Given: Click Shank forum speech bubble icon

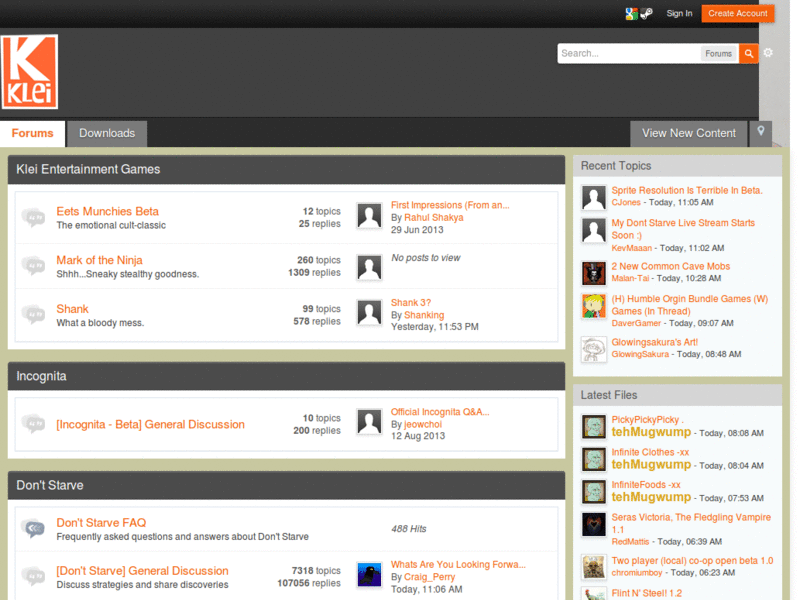Looking at the screenshot, I should [34, 315].
